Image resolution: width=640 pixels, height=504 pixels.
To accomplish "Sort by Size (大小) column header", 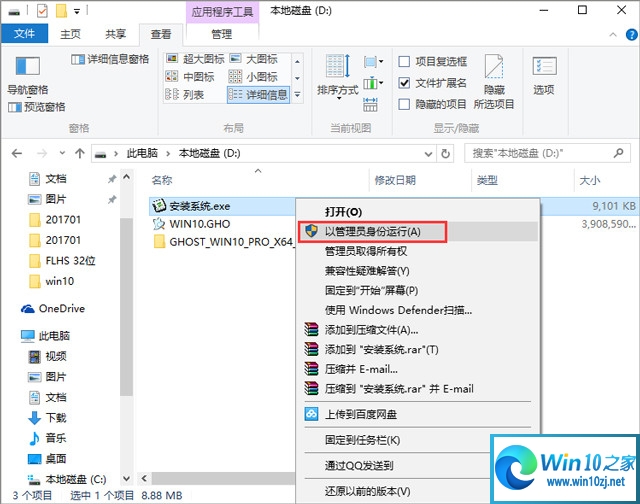I will [x=590, y=180].
